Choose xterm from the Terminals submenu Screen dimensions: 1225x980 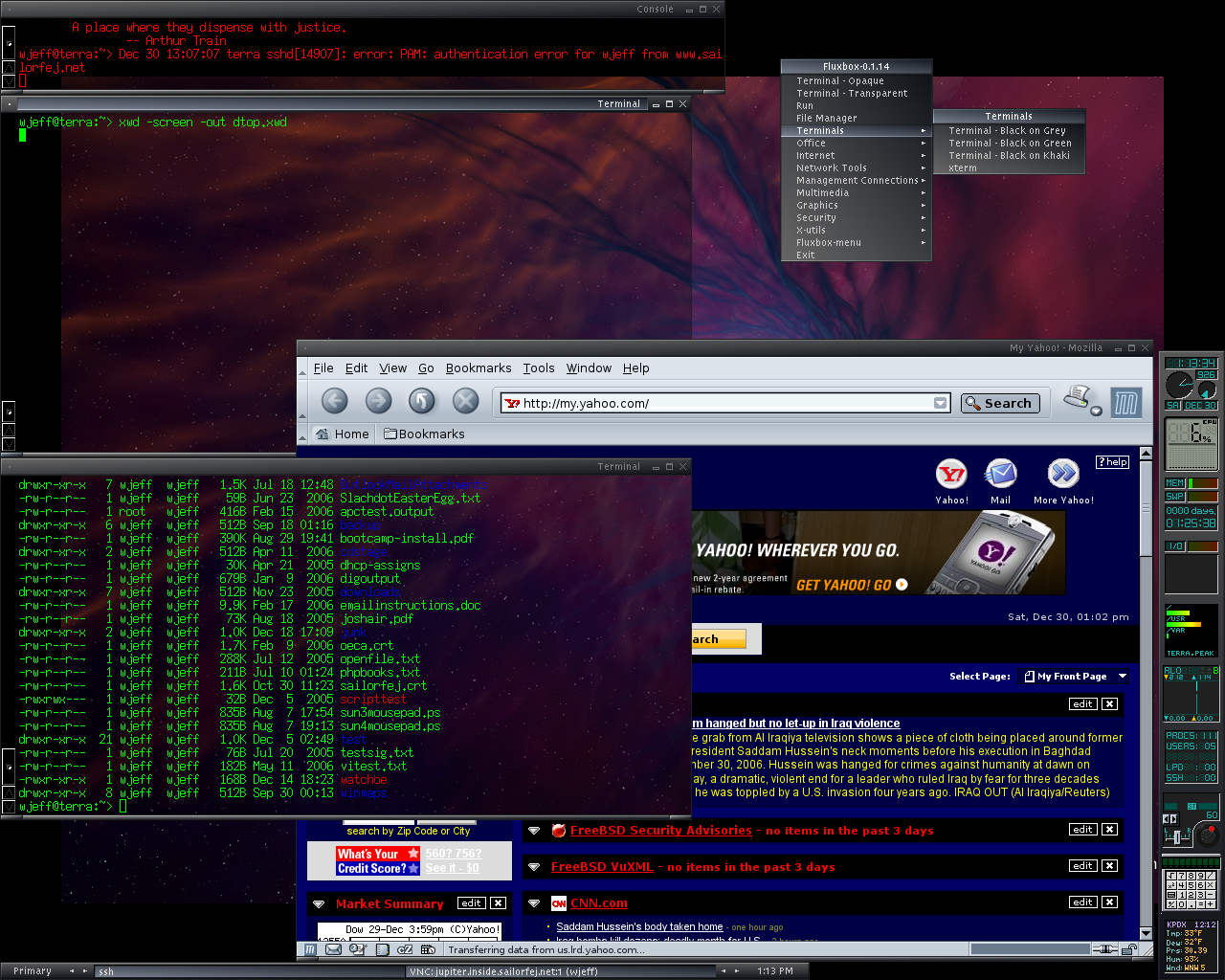(1010, 168)
